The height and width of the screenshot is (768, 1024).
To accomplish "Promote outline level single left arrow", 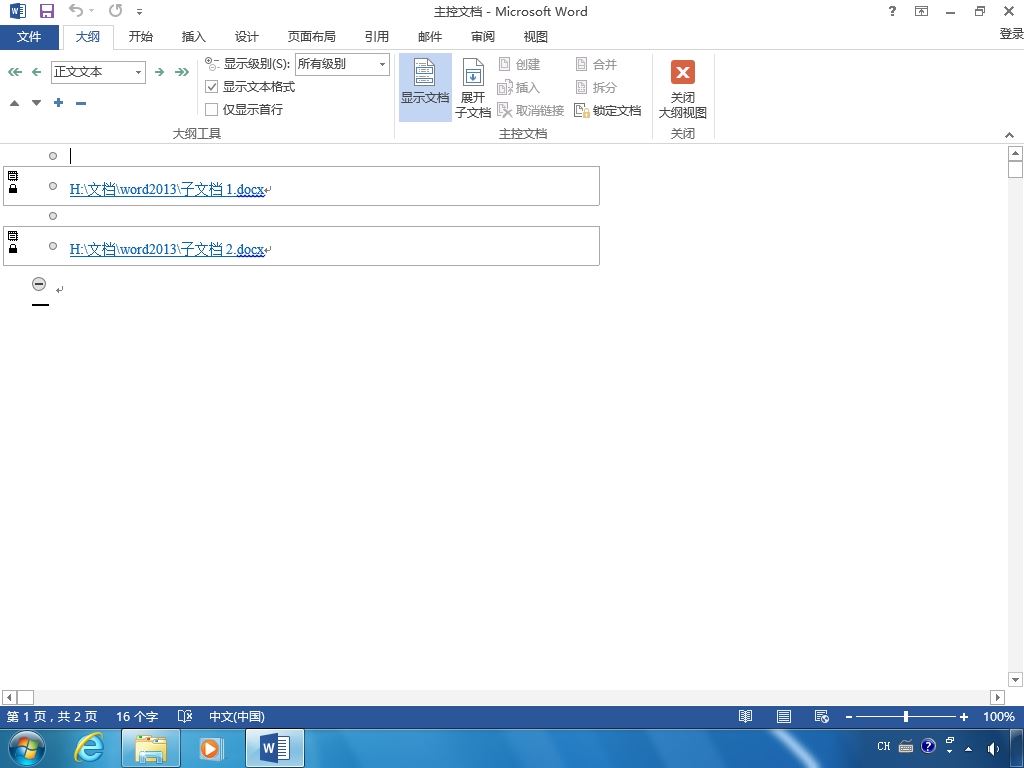I will [x=37, y=72].
